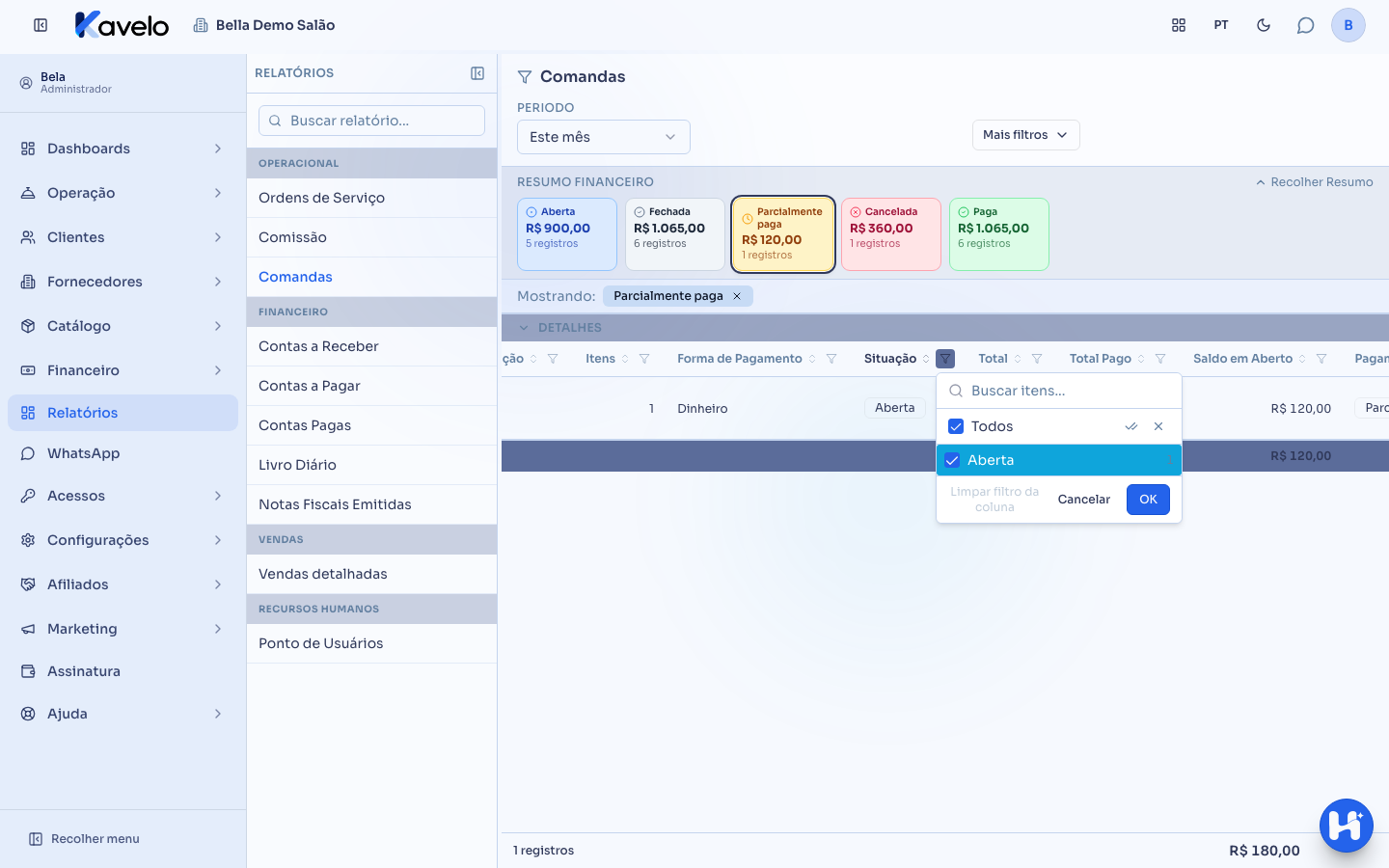
Task: Filter by the Cancelada summary card
Action: [x=891, y=234]
